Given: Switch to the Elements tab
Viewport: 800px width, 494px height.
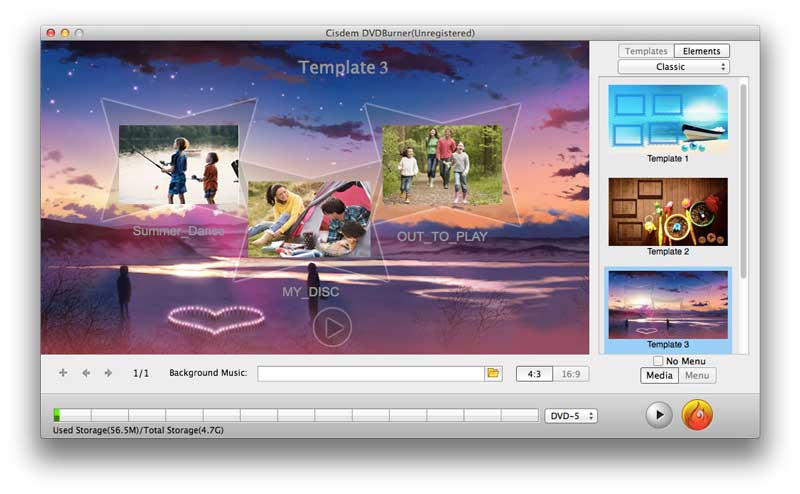Looking at the screenshot, I should click(x=702, y=51).
